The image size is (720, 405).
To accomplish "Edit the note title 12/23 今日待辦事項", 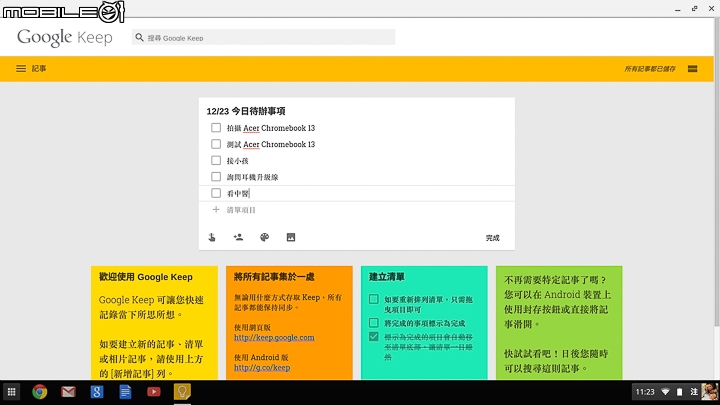I will [246, 111].
